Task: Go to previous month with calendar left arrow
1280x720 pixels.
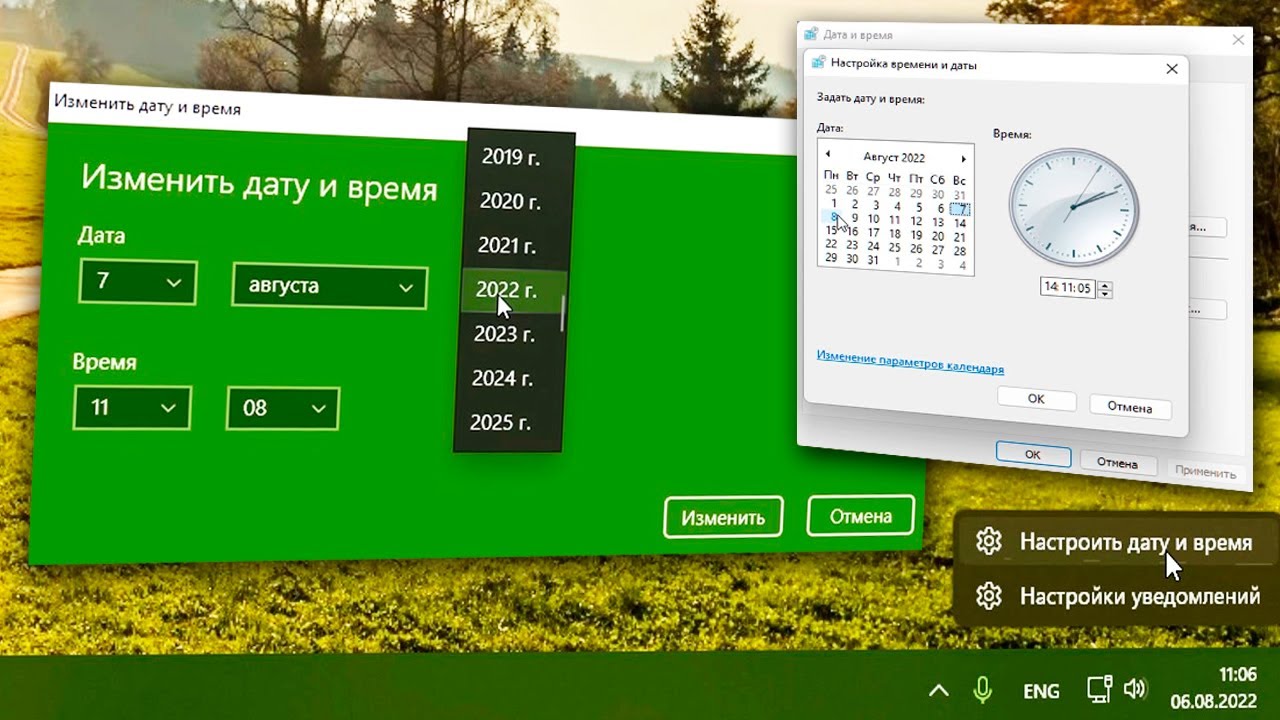Action: point(827,154)
